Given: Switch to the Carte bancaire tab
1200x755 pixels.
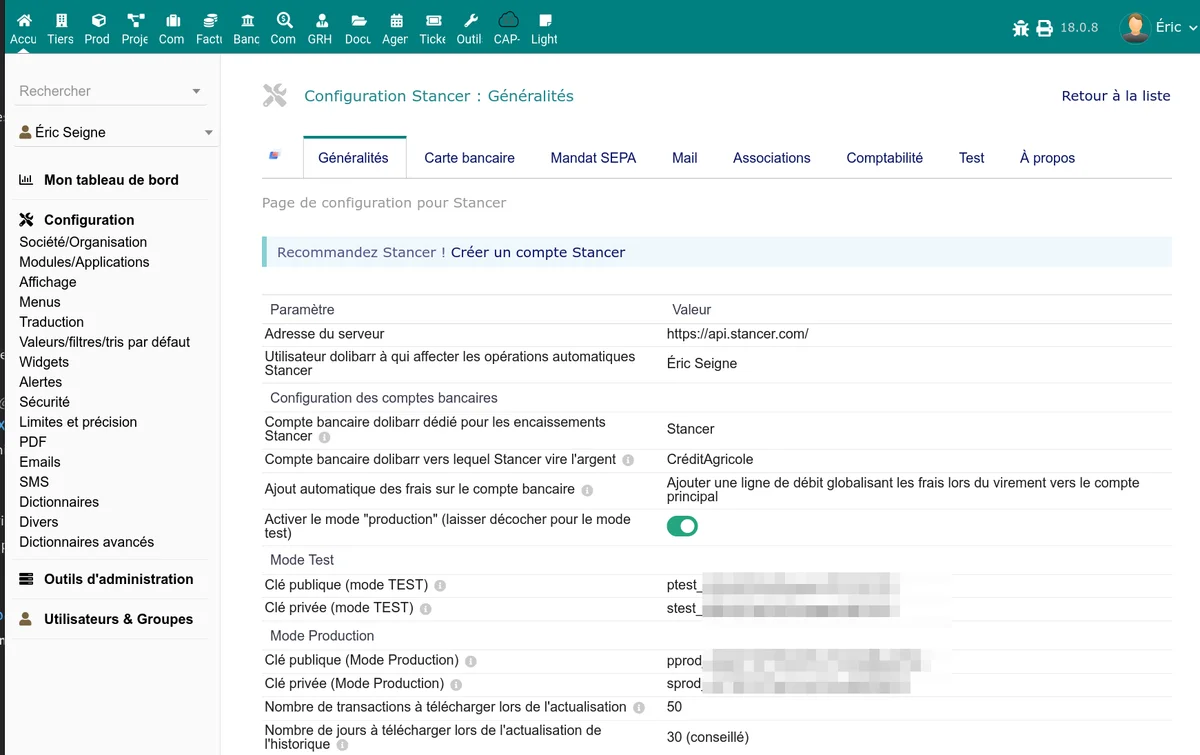Looking at the screenshot, I should [x=469, y=158].
